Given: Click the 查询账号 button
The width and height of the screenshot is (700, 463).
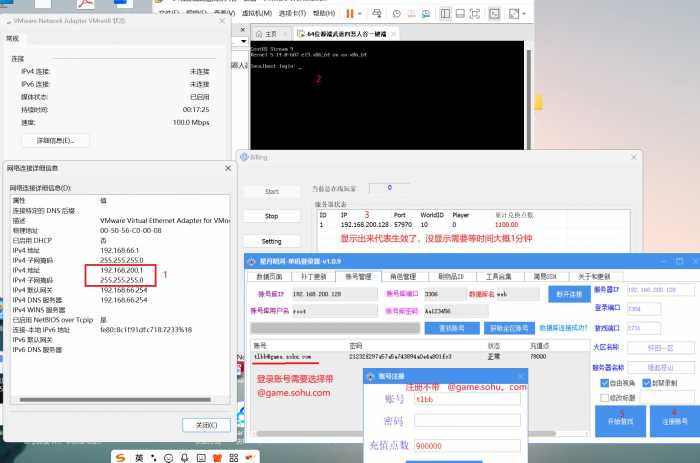Looking at the screenshot, I should point(452,328).
